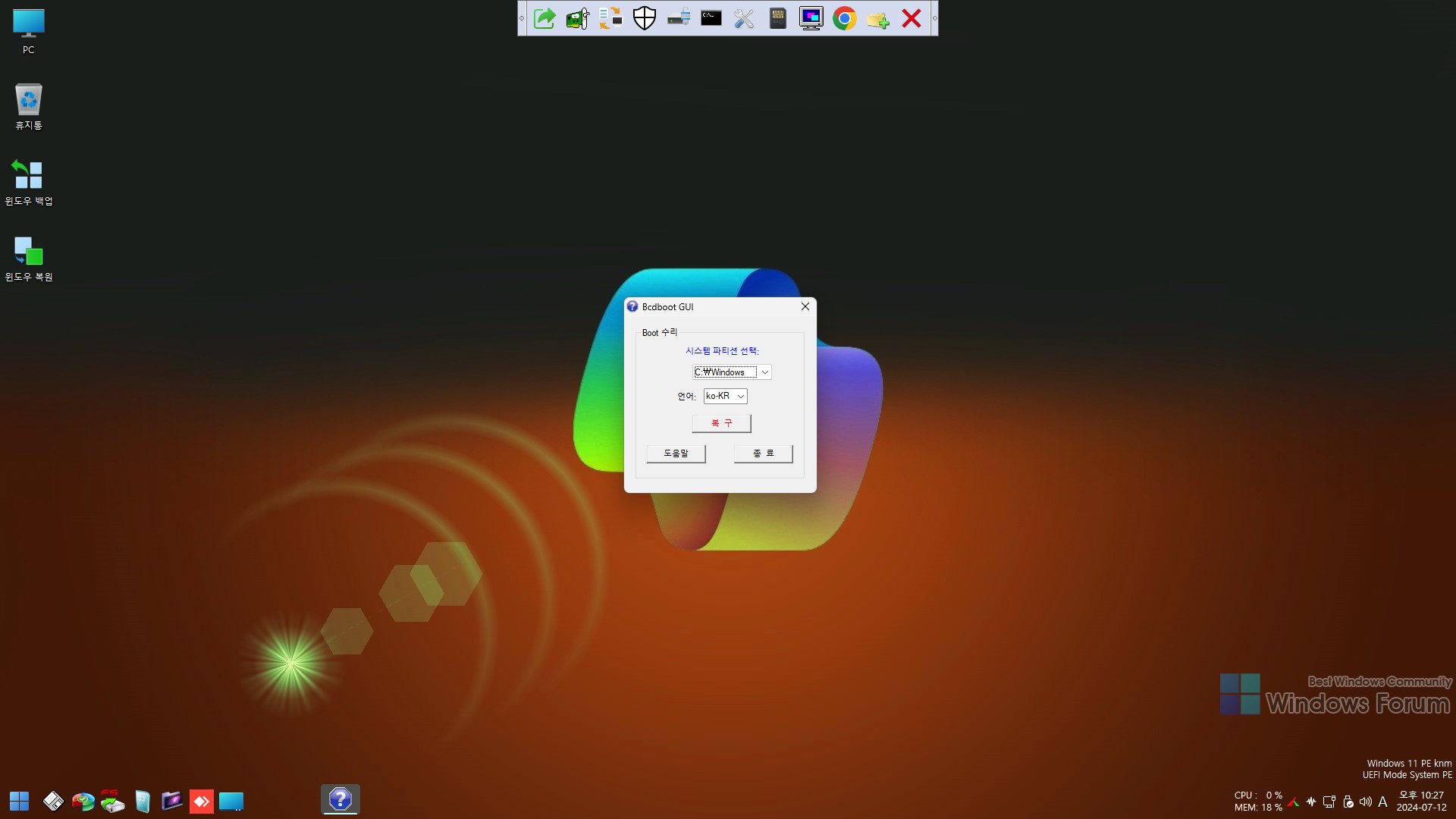Click the USB safely remove tray icon
The width and height of the screenshot is (1456, 819).
coord(1348,802)
